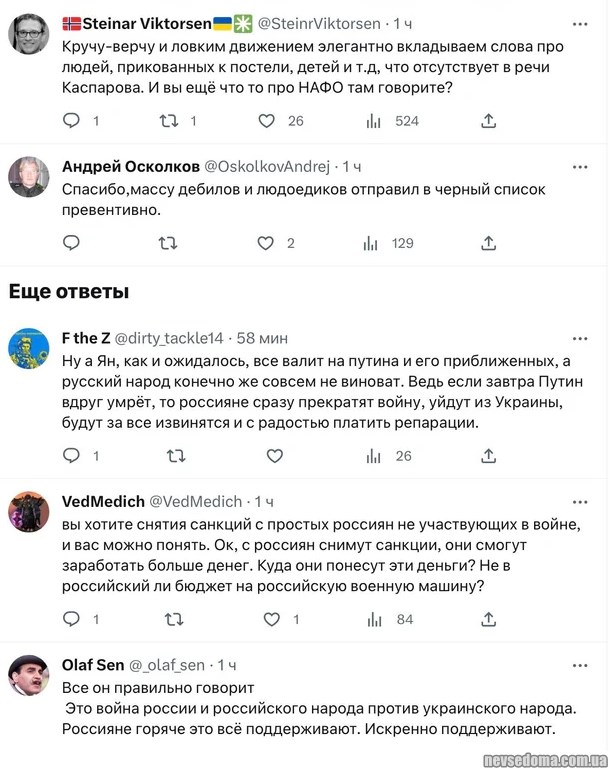Retweet Андрей Осколков's post

pyautogui.click(x=169, y=242)
